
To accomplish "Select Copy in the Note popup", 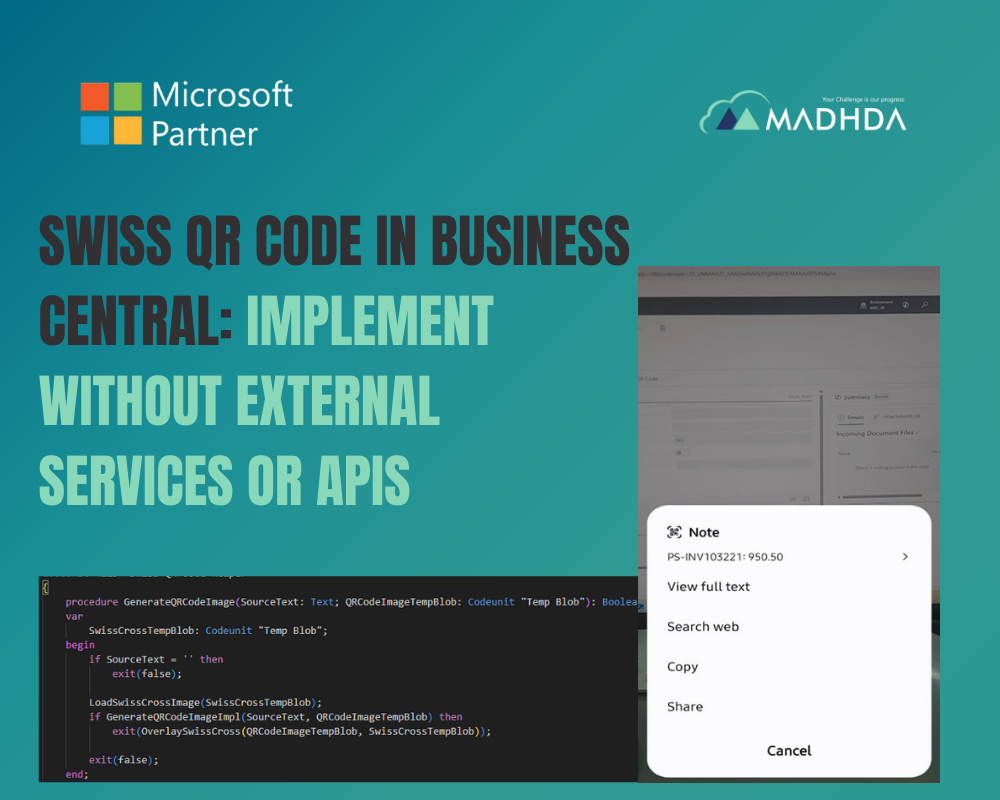I will coord(682,667).
